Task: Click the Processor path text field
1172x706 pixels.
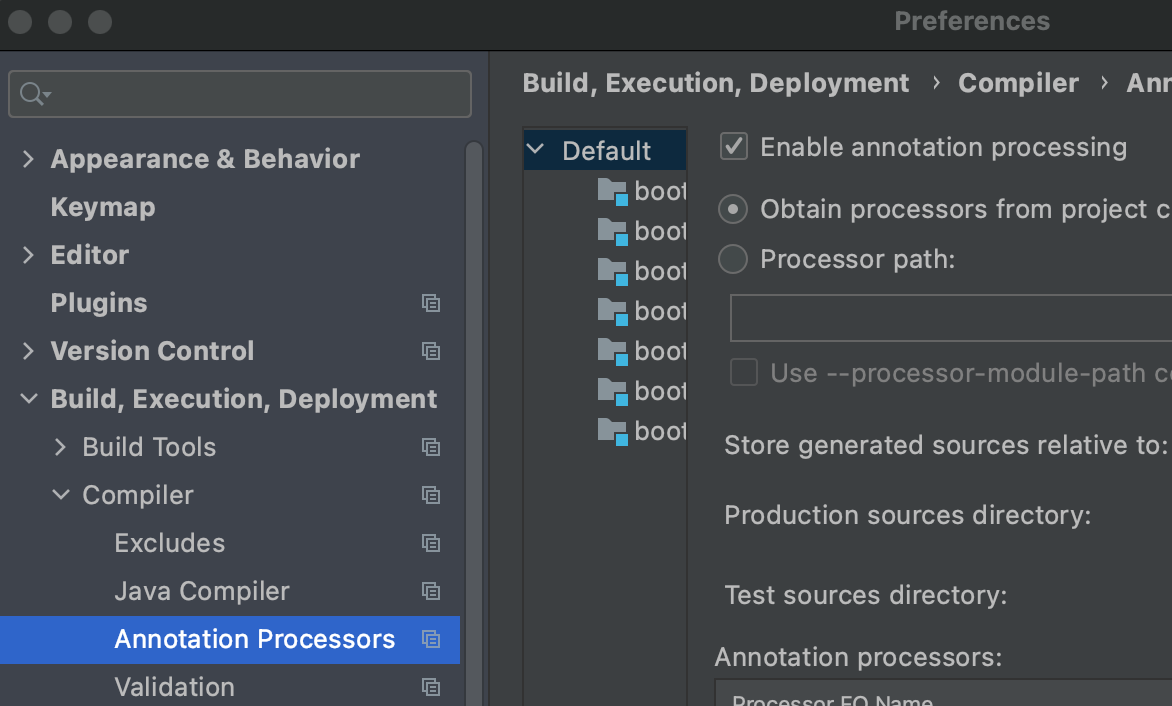Action: click(950, 318)
